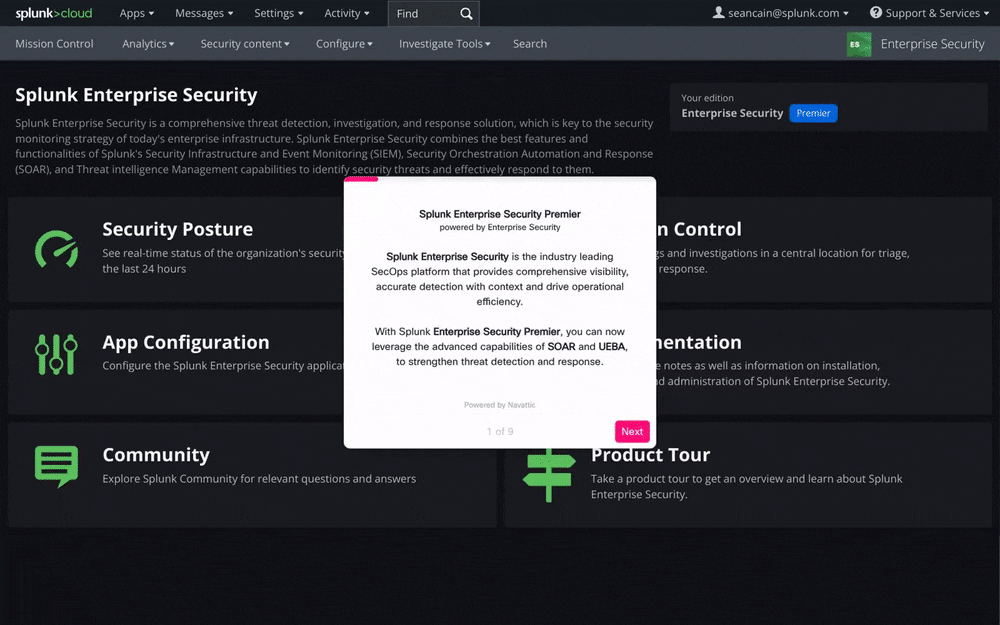Click the user profile icon beside seancain@splunk.com
Image resolution: width=1000 pixels, height=625 pixels.
pos(718,13)
